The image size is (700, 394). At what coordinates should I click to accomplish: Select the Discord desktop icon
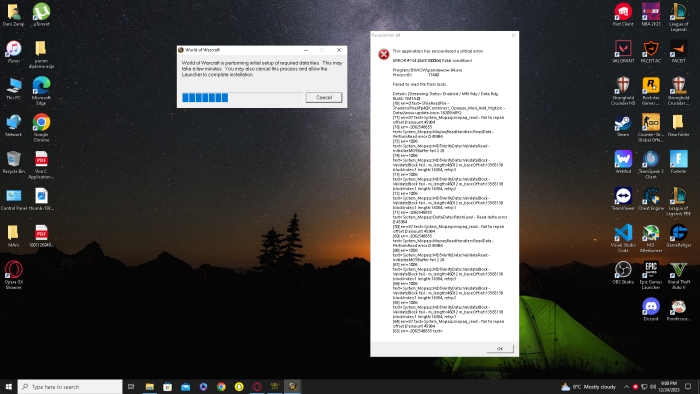650,310
